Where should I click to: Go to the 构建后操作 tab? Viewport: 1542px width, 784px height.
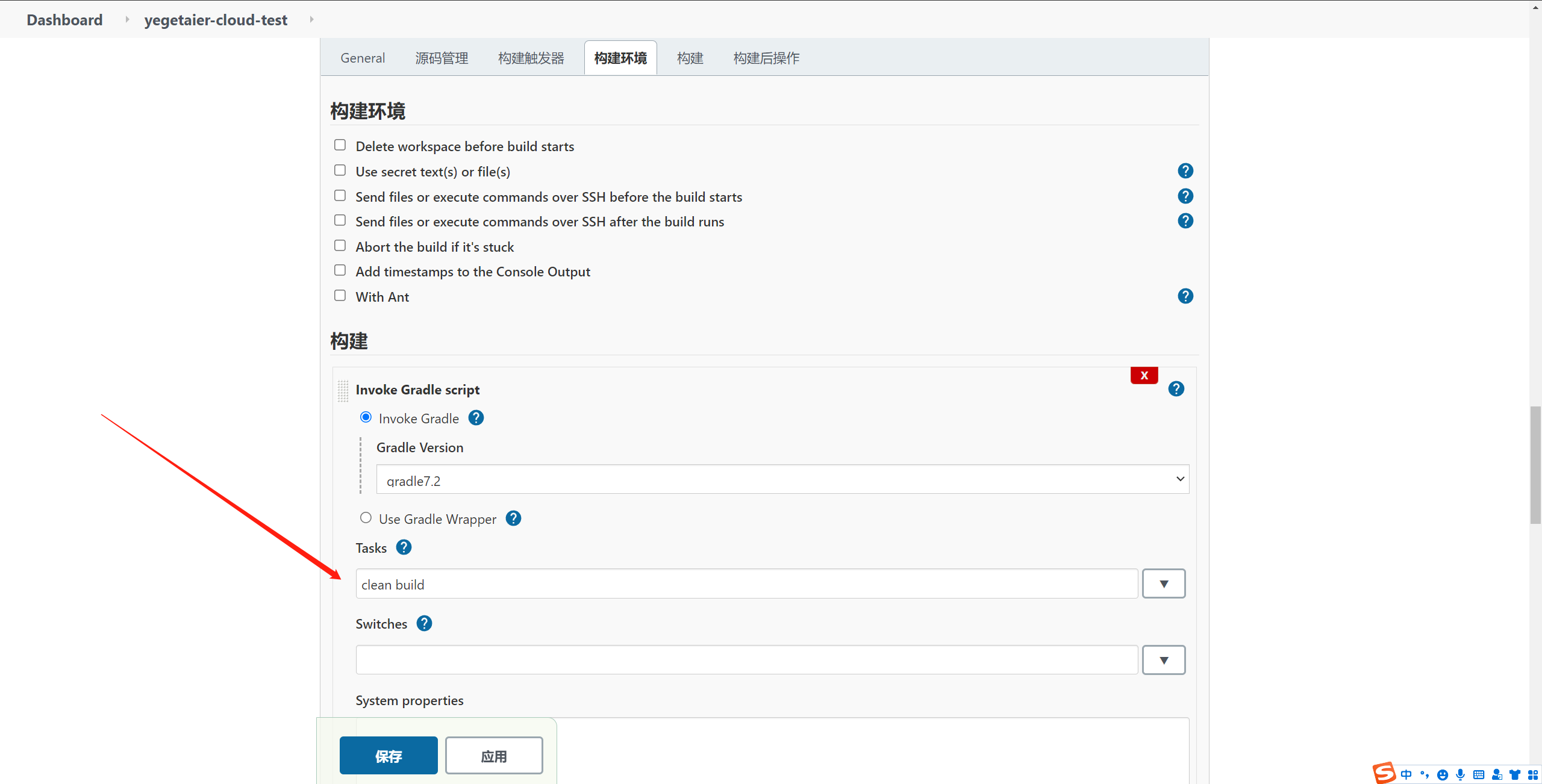click(x=766, y=58)
